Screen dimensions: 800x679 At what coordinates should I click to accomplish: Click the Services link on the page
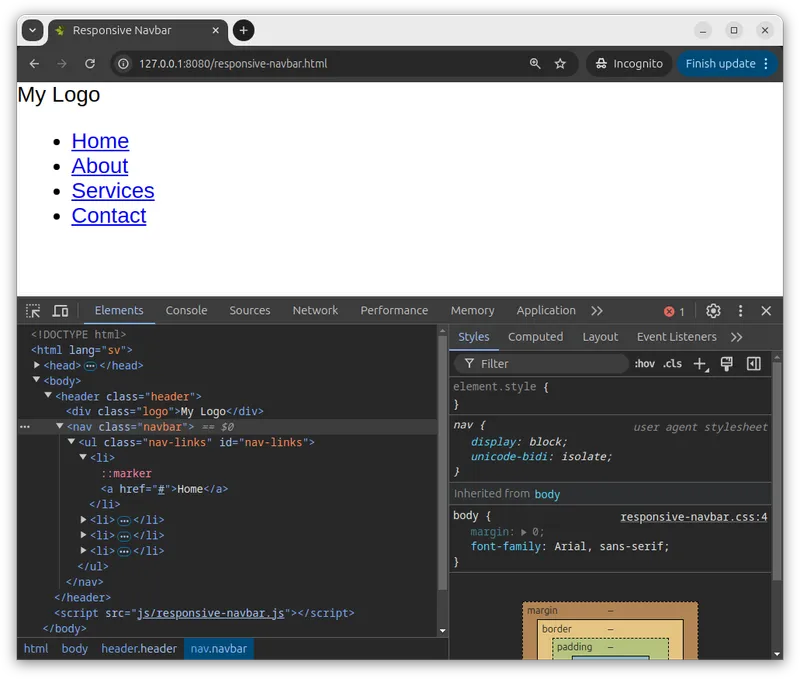coord(113,191)
